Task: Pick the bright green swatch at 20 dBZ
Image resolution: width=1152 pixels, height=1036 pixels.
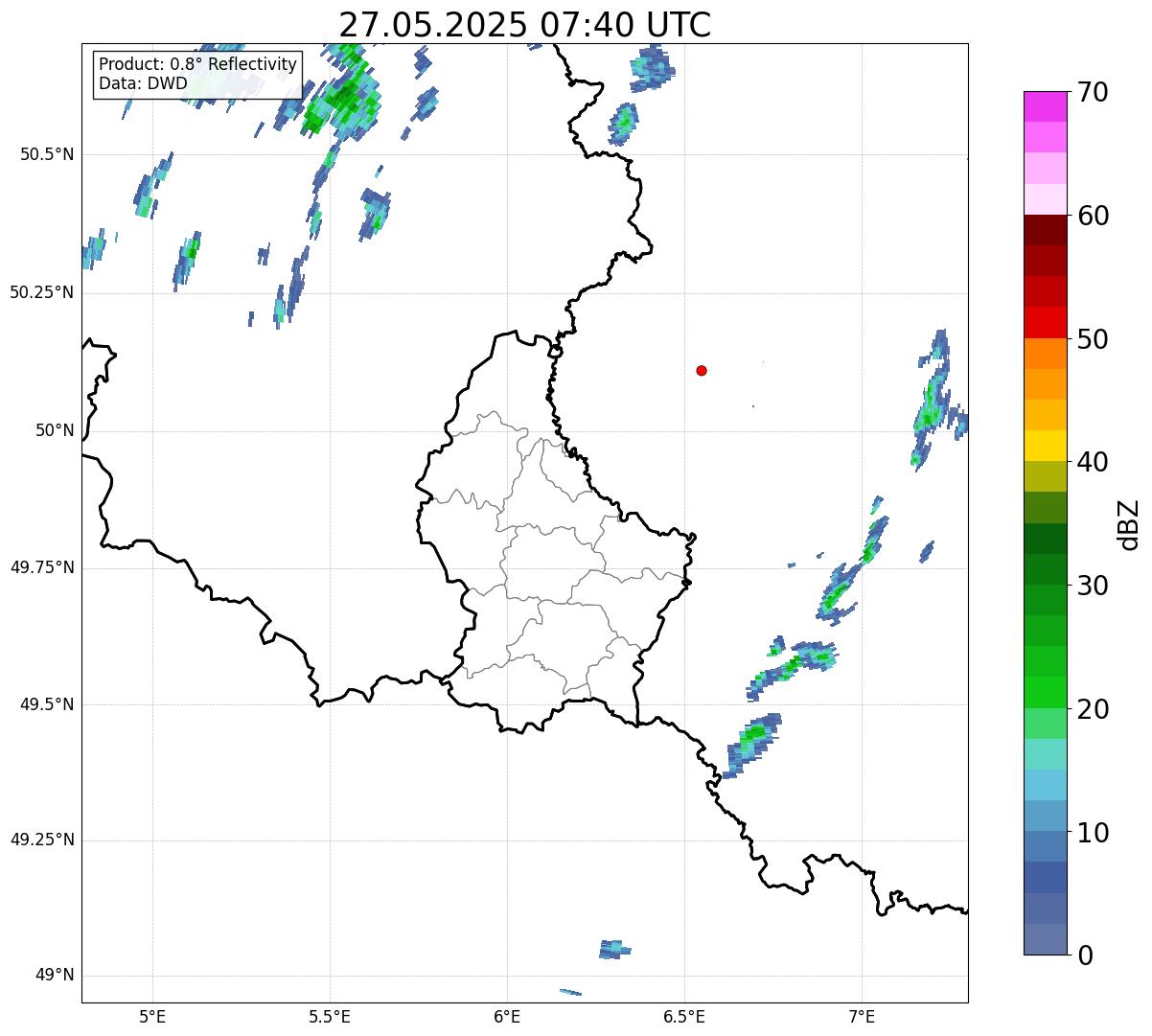Action: click(x=1045, y=692)
